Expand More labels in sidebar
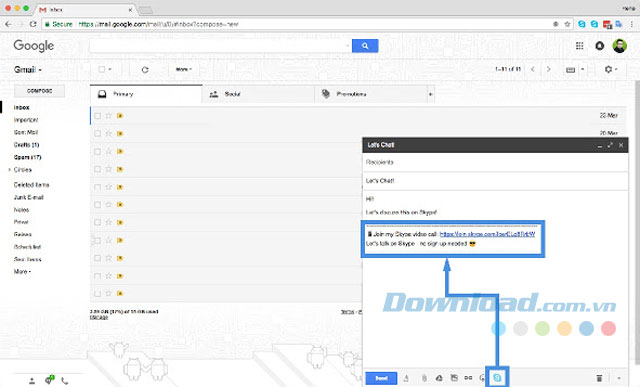640x387 pixels. point(22,271)
